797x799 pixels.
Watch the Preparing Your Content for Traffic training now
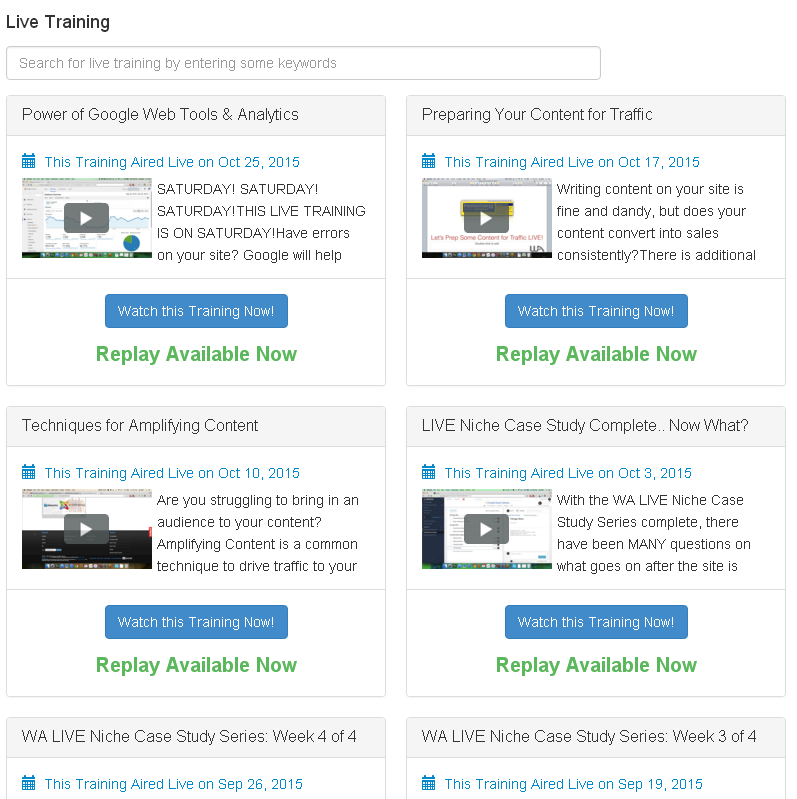coord(596,311)
